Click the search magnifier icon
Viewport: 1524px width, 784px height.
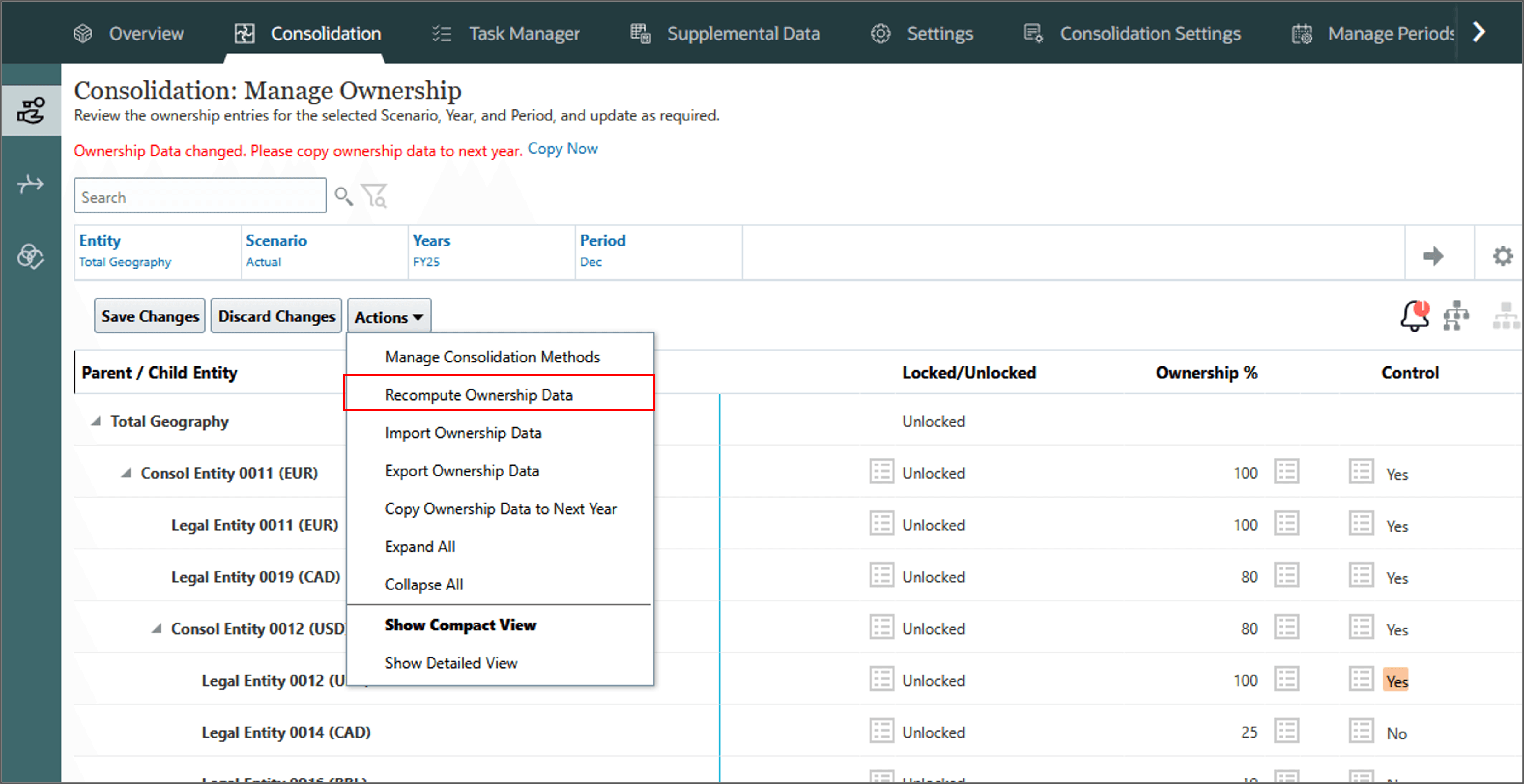click(x=343, y=196)
